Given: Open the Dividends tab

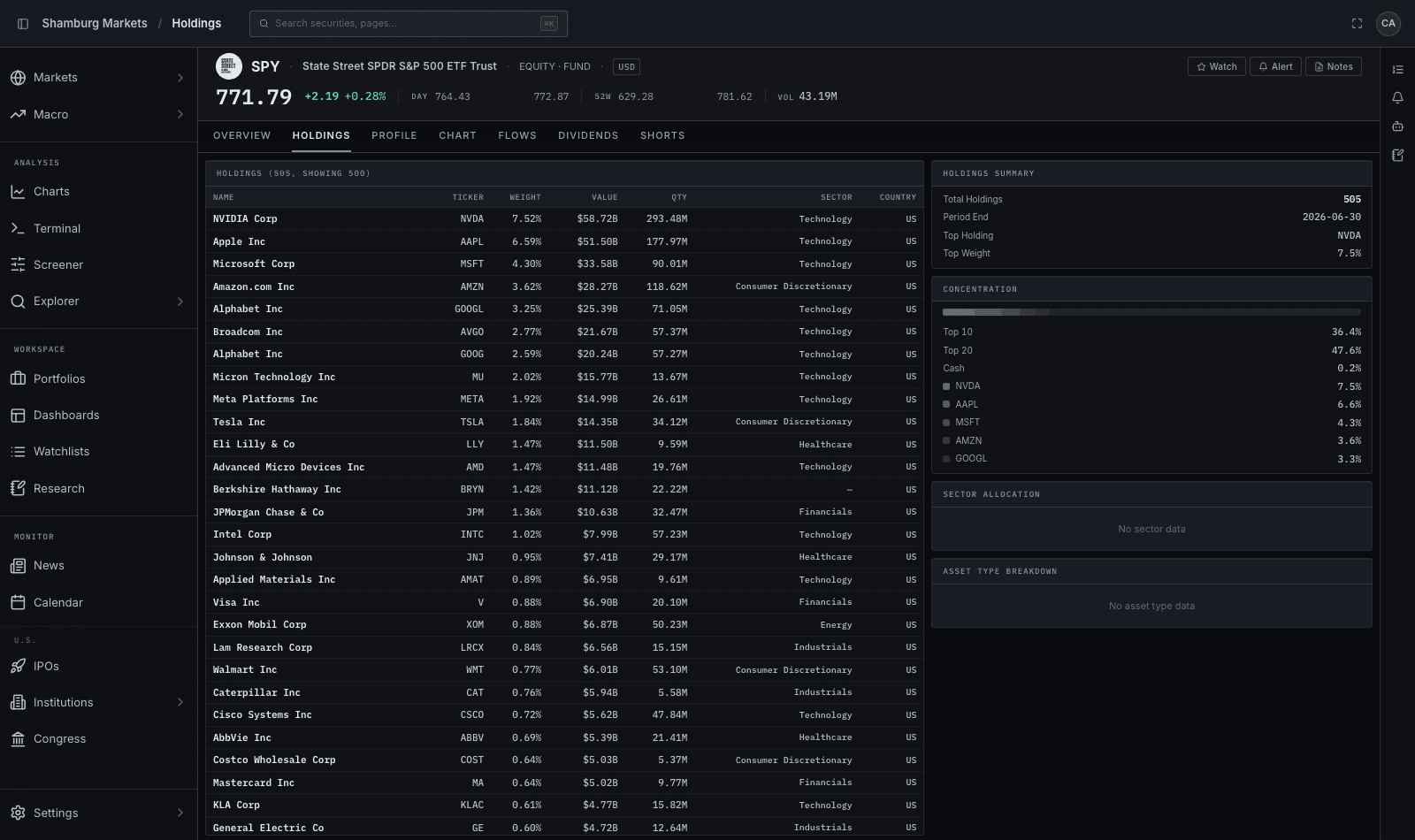Looking at the screenshot, I should 588,135.
